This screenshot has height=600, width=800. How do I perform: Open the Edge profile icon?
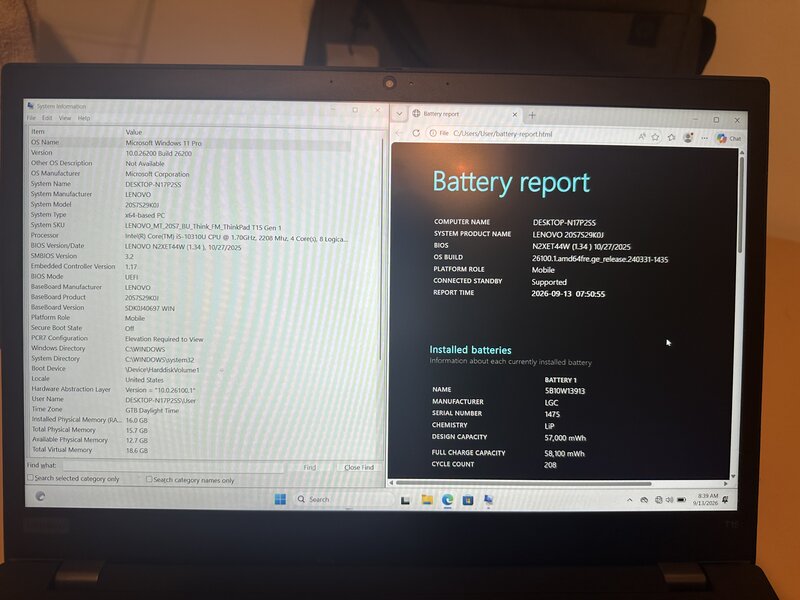click(x=688, y=137)
